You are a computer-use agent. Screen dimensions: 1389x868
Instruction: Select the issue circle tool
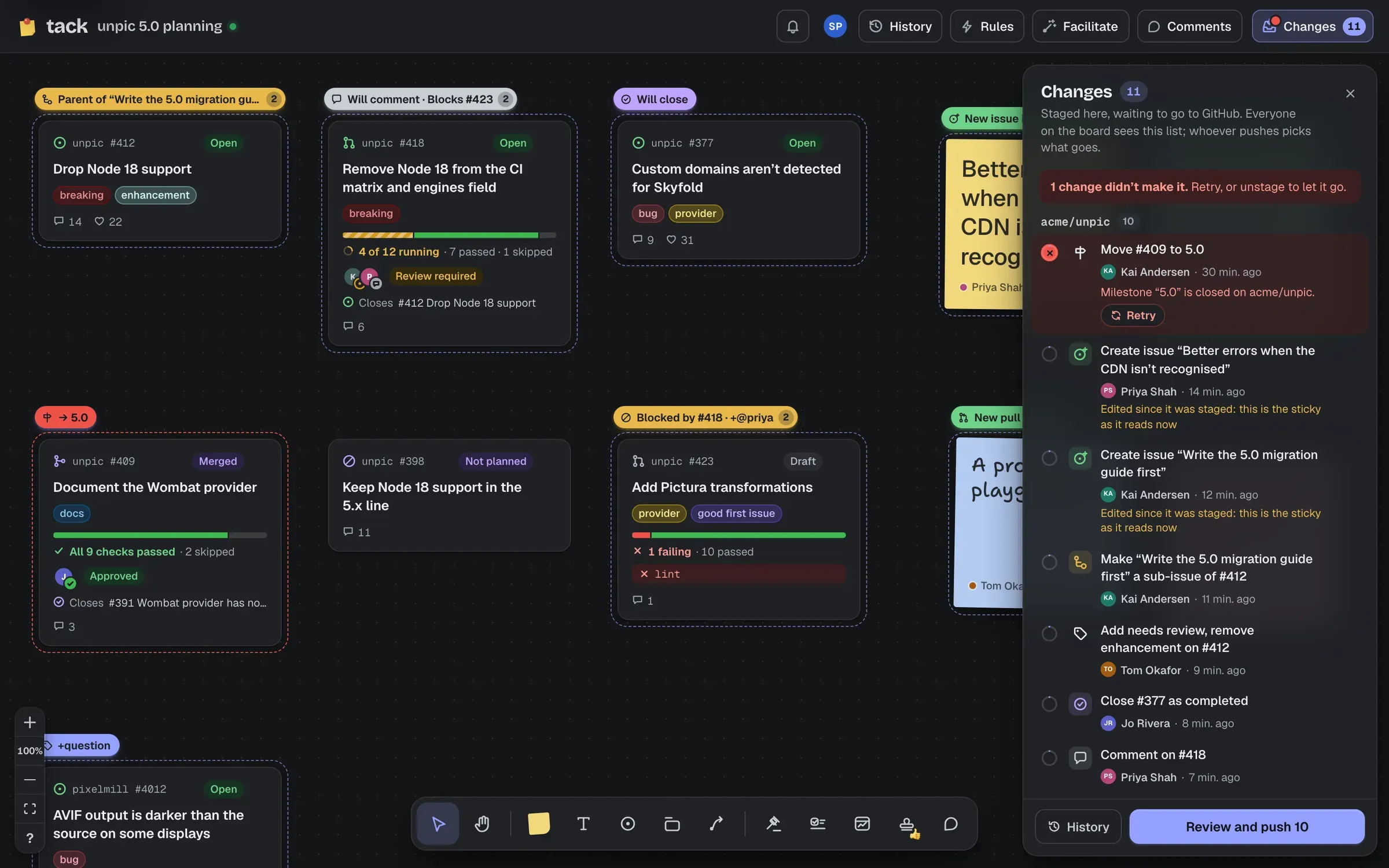(x=628, y=823)
